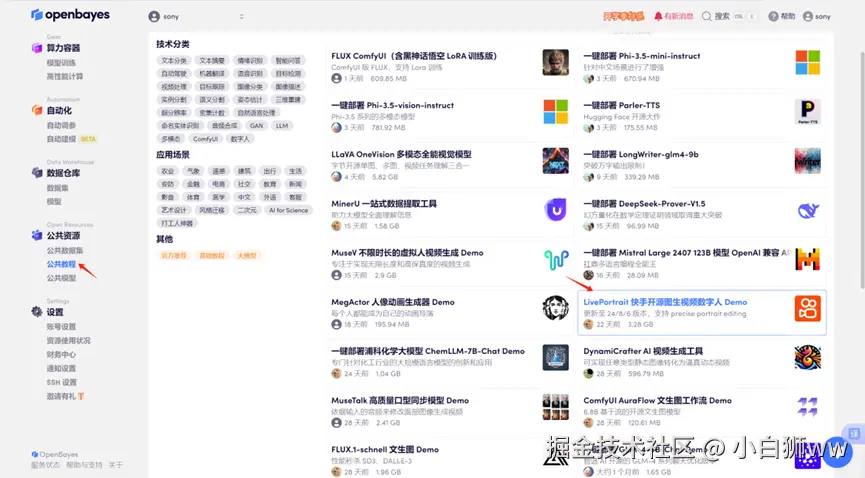Open the MinerU 一站式数据提取工具 tutorial
The height and width of the screenshot is (478, 865).
pyautogui.click(x=384, y=204)
